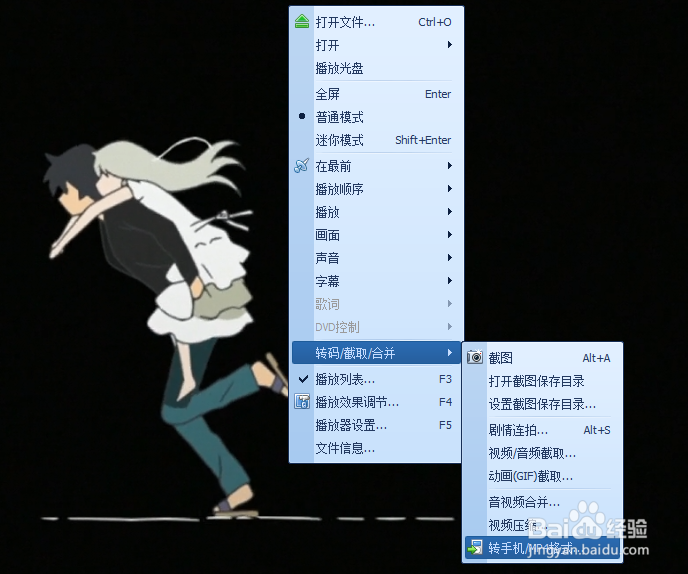This screenshot has width=688, height=574.
Task: Open the 字幕 submenu
Action: (x=375, y=281)
